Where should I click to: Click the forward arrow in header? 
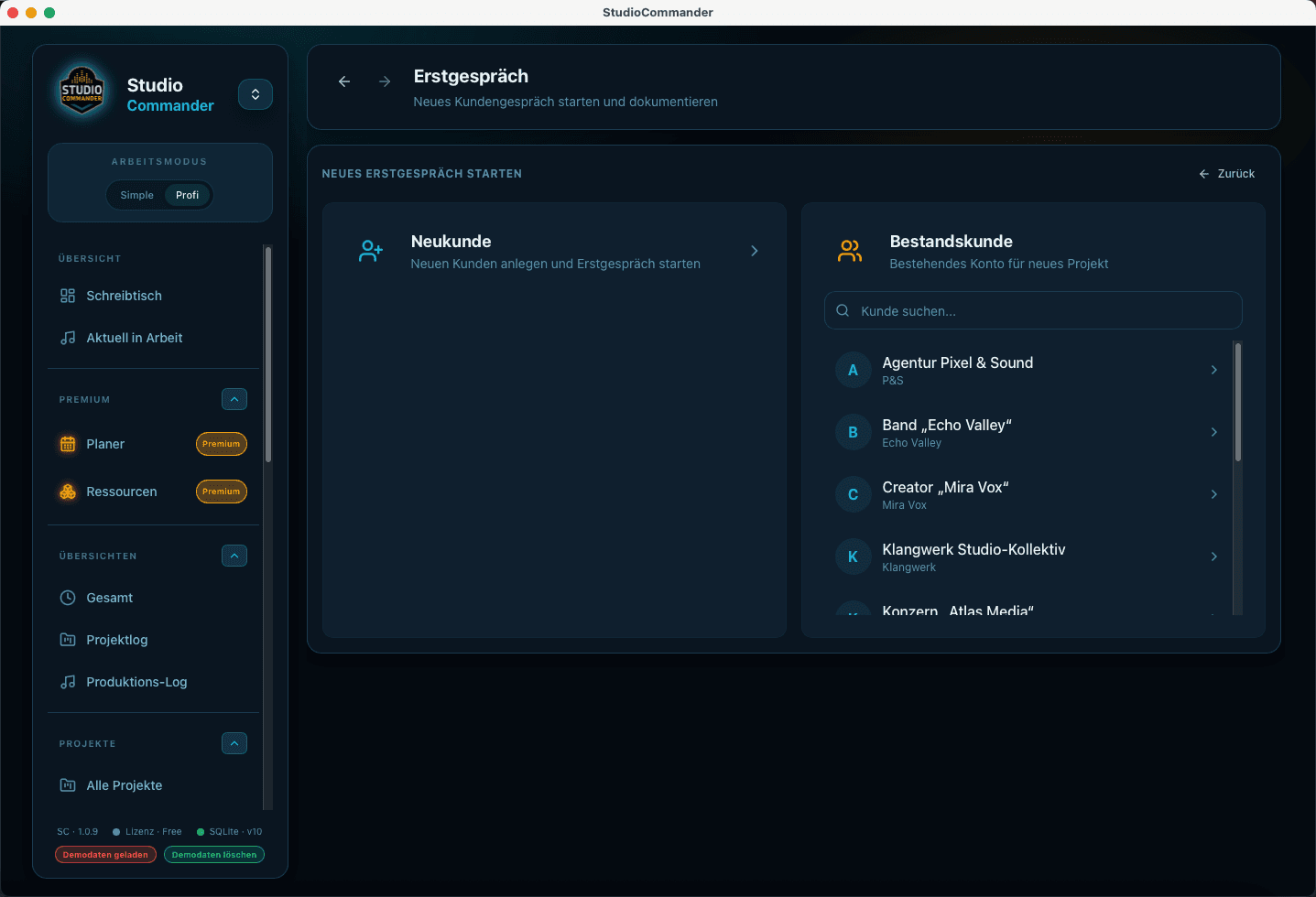click(x=385, y=81)
